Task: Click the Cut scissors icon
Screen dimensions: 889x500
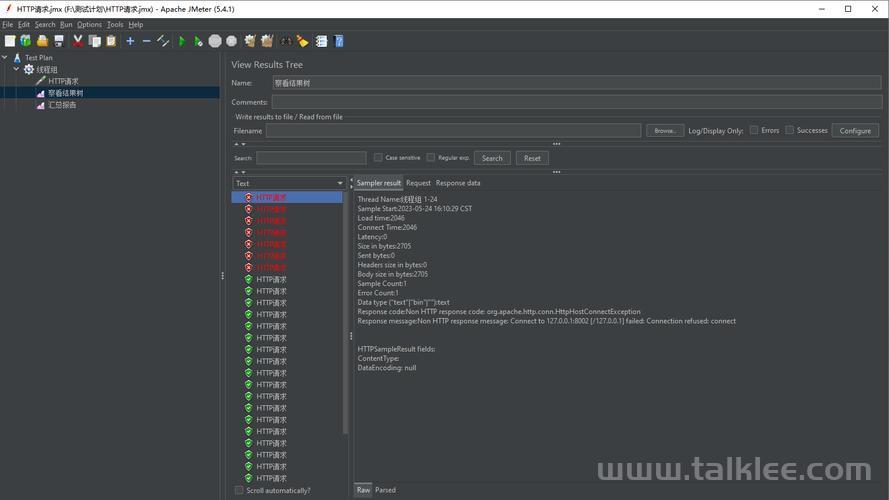Action: click(78, 41)
